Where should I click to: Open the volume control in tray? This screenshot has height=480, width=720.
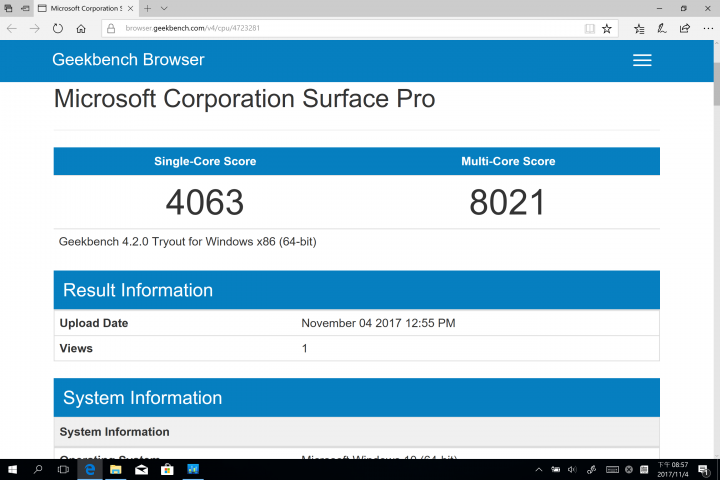572,469
